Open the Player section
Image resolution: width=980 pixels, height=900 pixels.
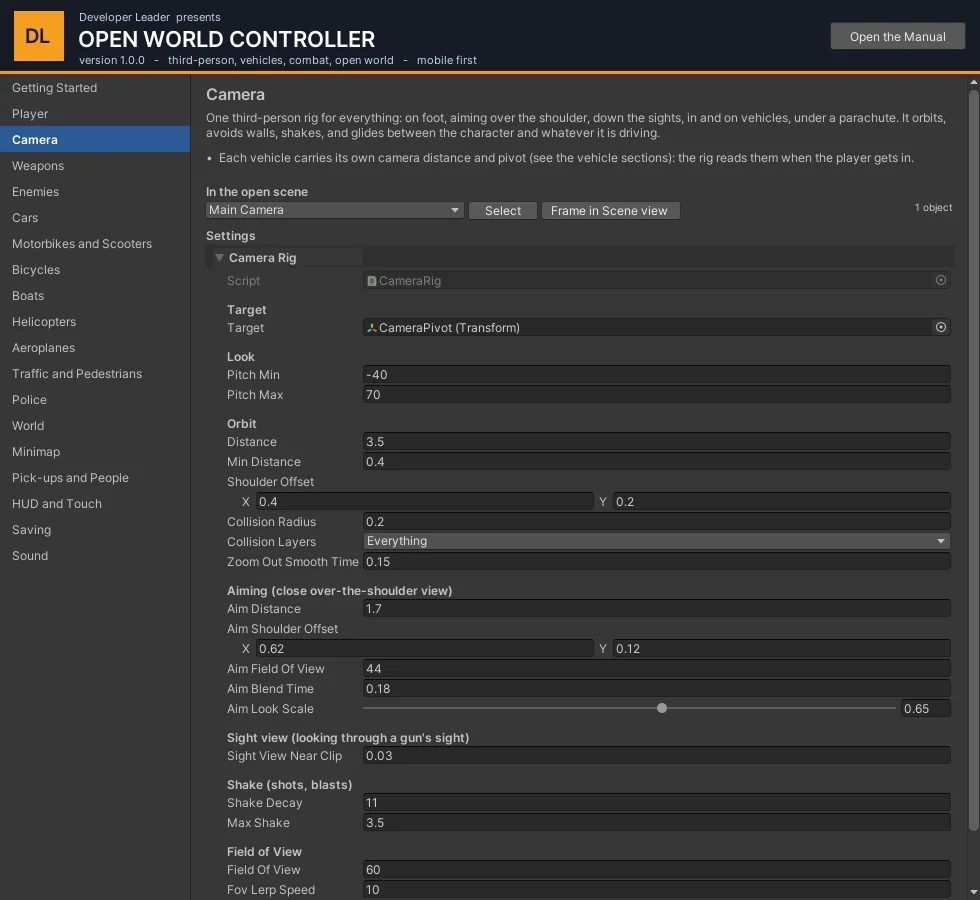[95, 114]
